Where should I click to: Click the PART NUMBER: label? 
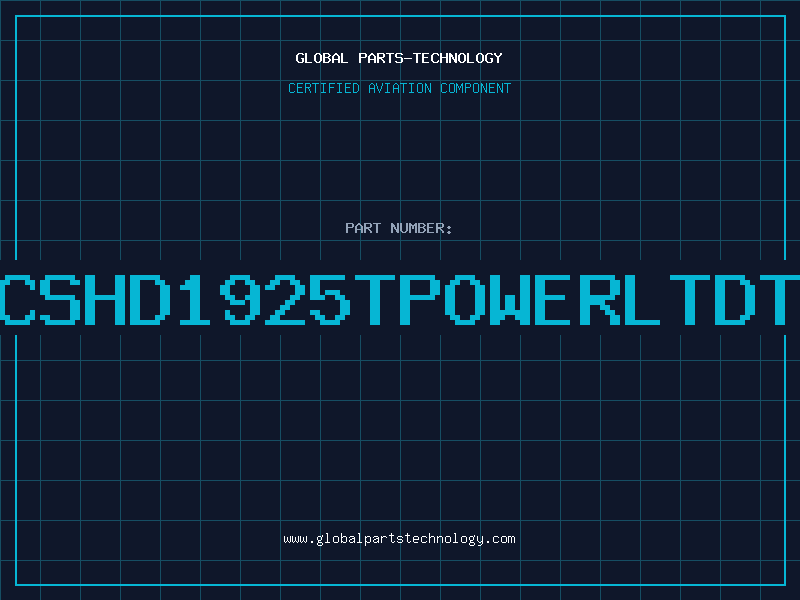point(399,228)
